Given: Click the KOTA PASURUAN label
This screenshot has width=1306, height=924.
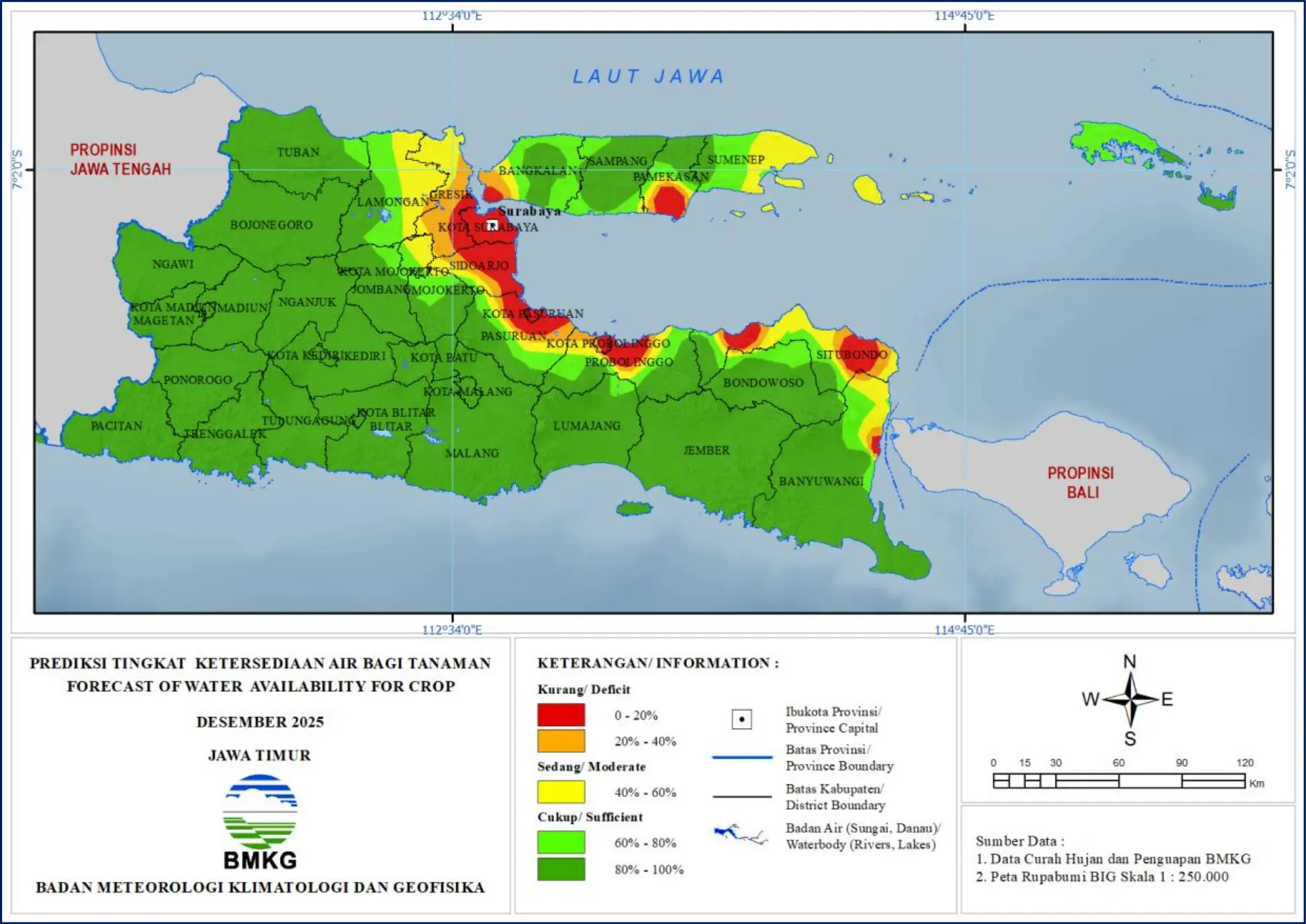Looking at the screenshot, I should (x=533, y=314).
